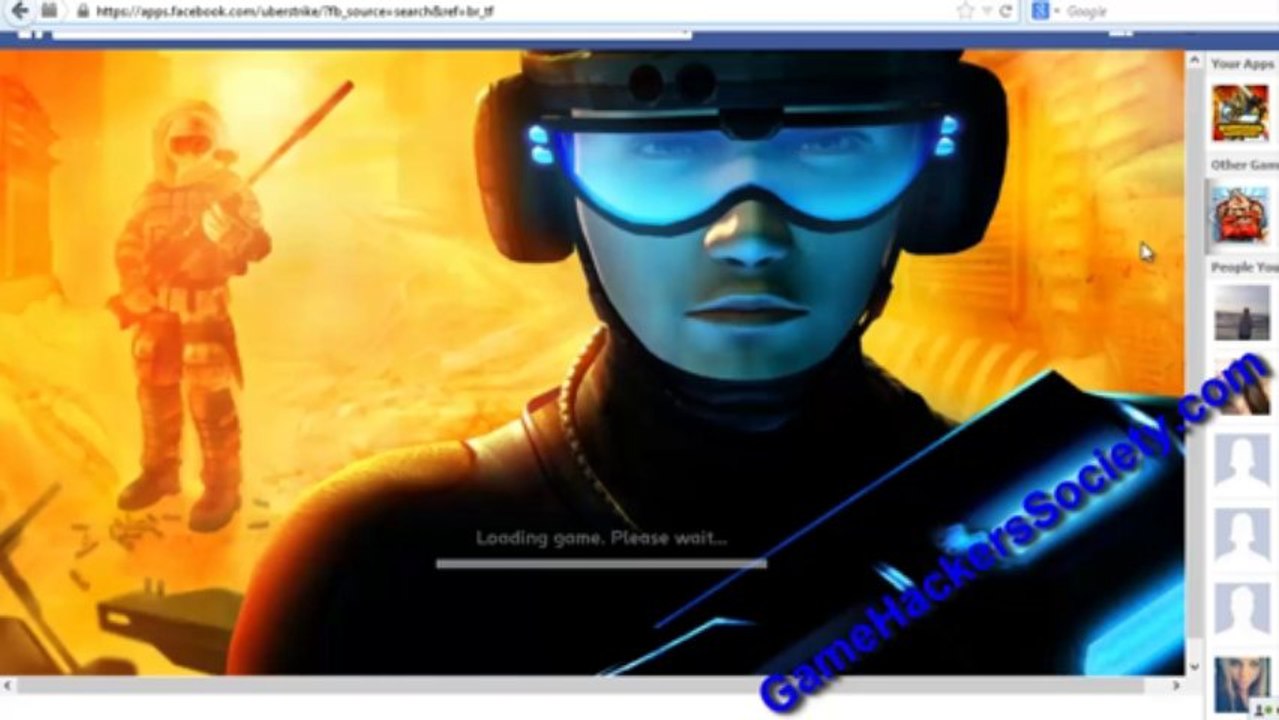Click the game frame's vertical scroll up arrow

(x=1194, y=61)
